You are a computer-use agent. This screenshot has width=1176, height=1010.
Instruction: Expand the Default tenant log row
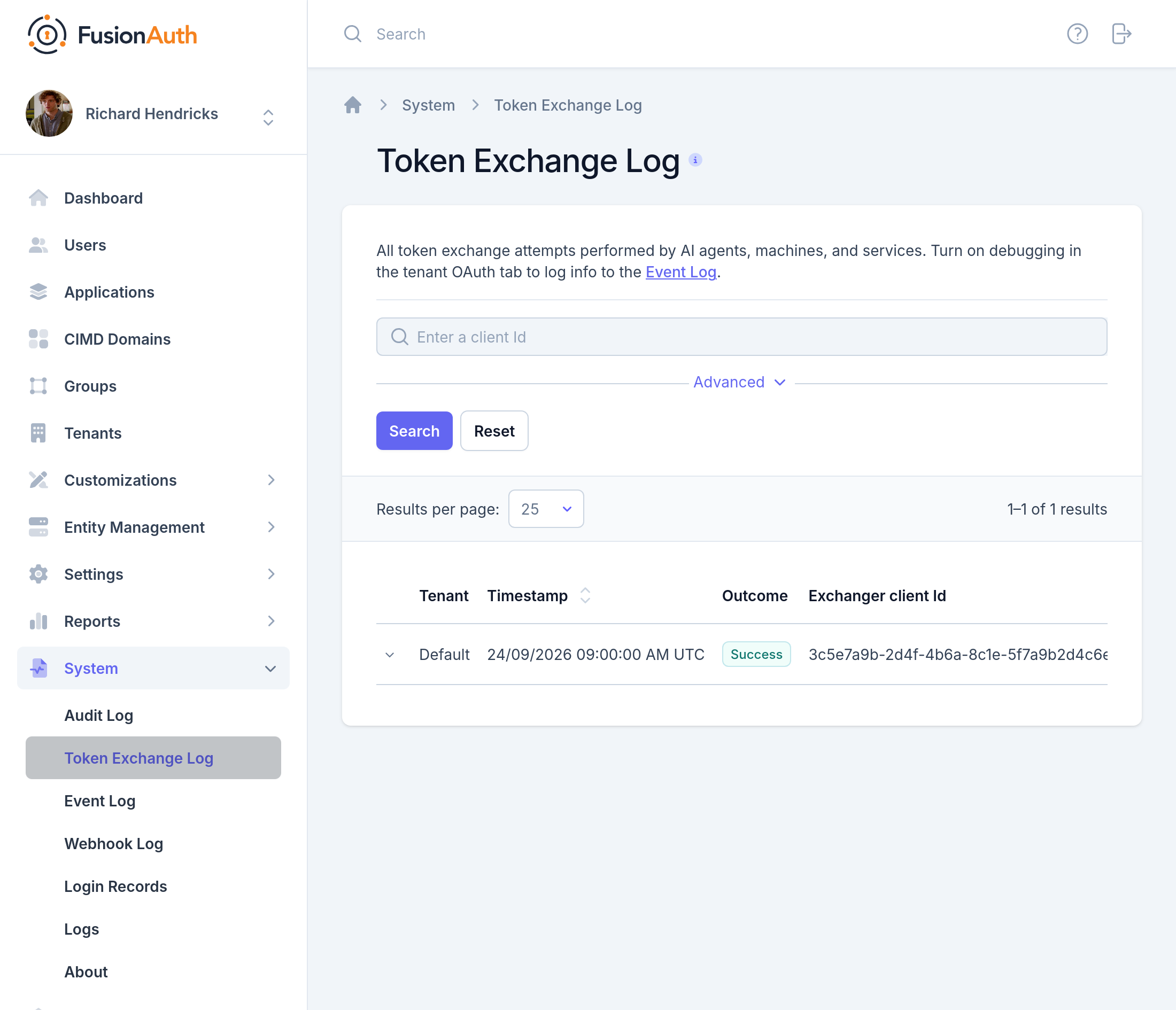pos(389,655)
